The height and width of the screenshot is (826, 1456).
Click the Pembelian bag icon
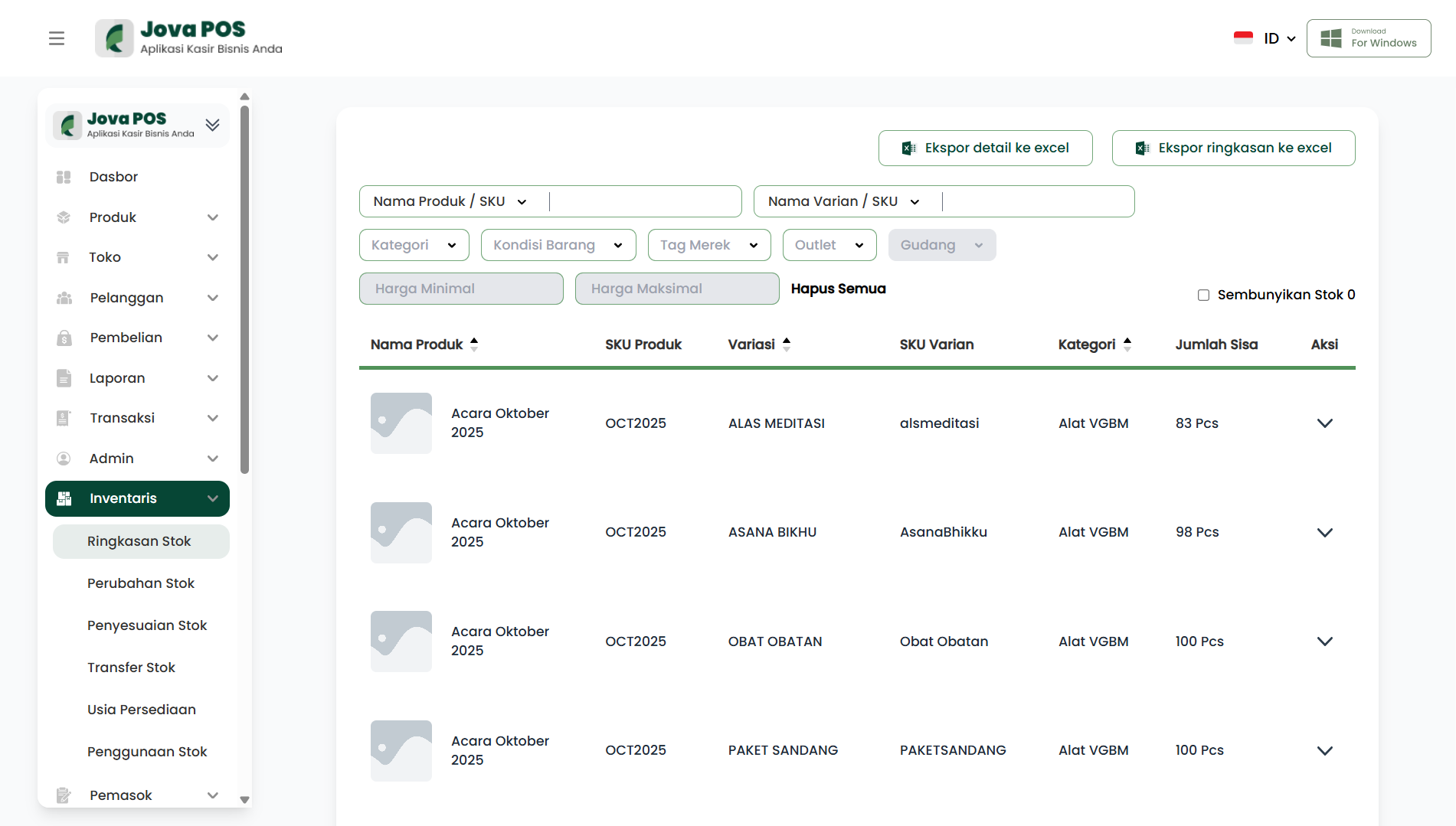pyautogui.click(x=64, y=338)
